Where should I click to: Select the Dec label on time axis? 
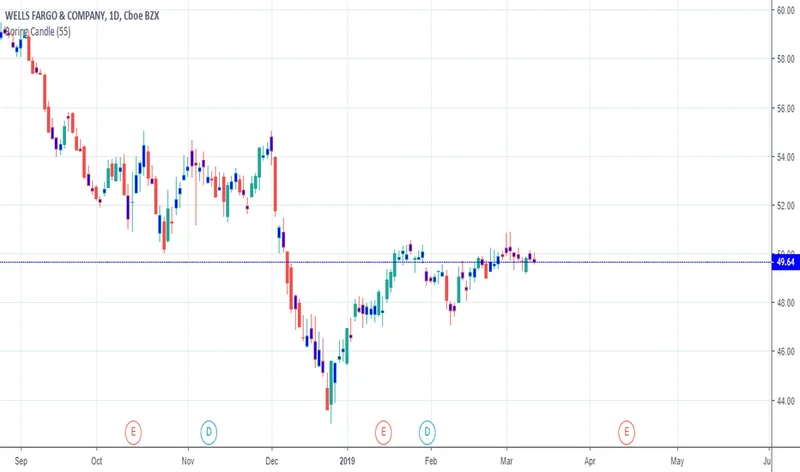click(271, 462)
